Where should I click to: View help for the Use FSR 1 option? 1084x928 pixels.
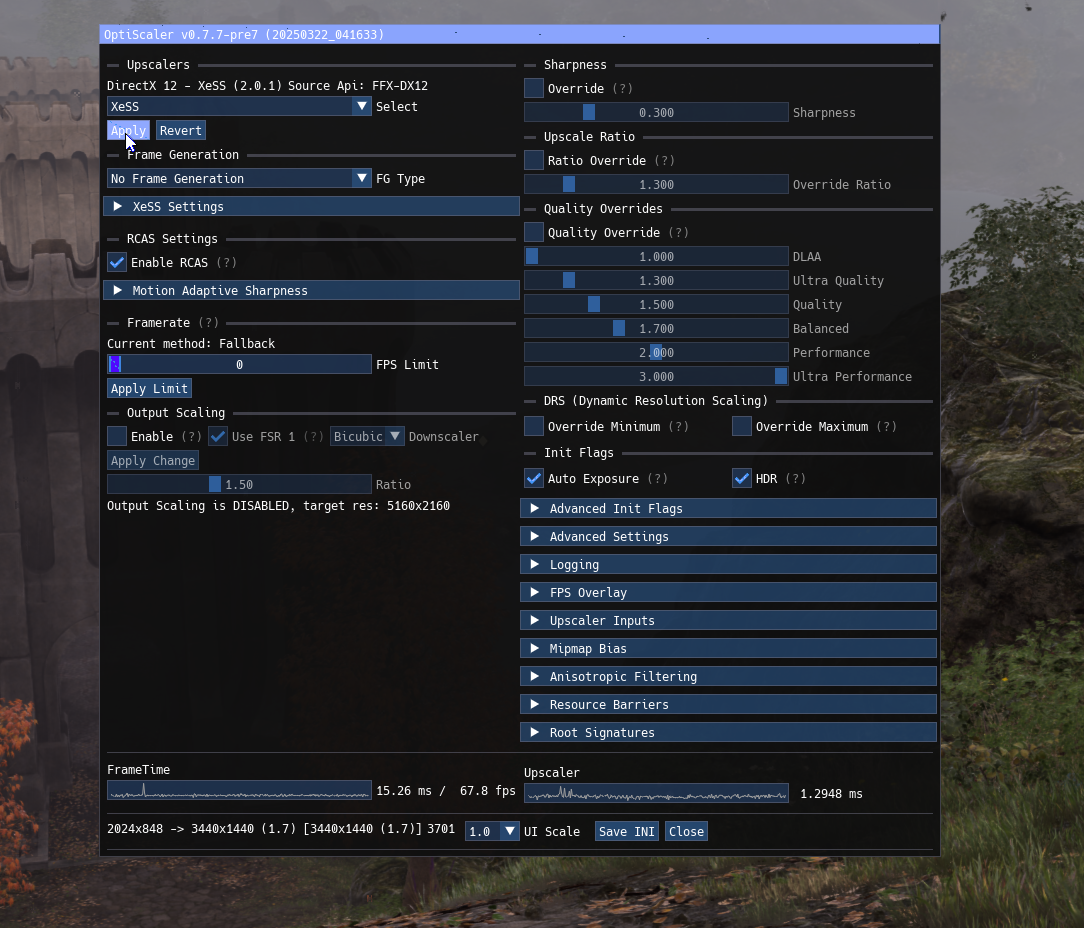(x=313, y=436)
